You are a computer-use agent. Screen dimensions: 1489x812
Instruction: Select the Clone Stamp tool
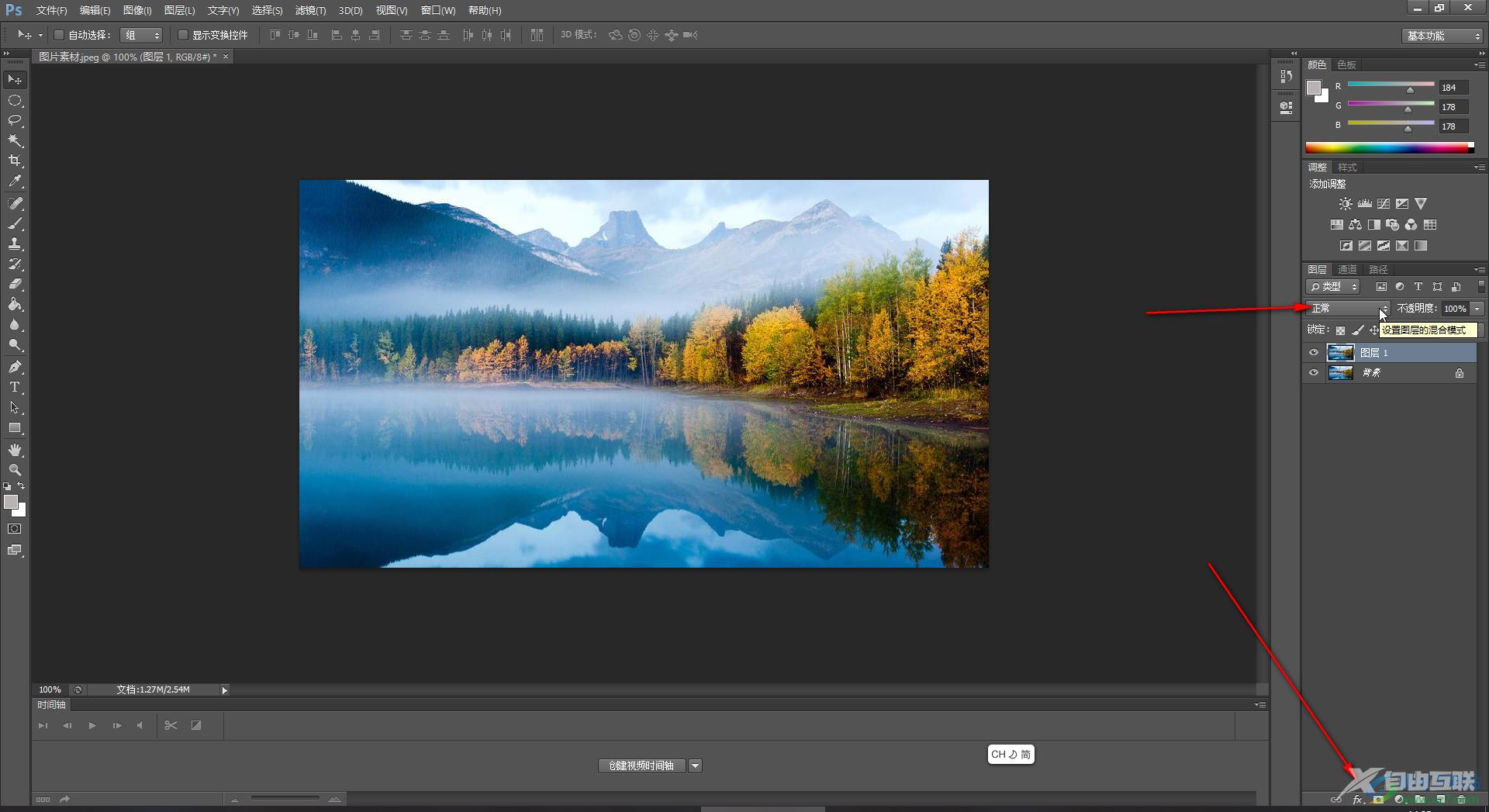tap(15, 244)
